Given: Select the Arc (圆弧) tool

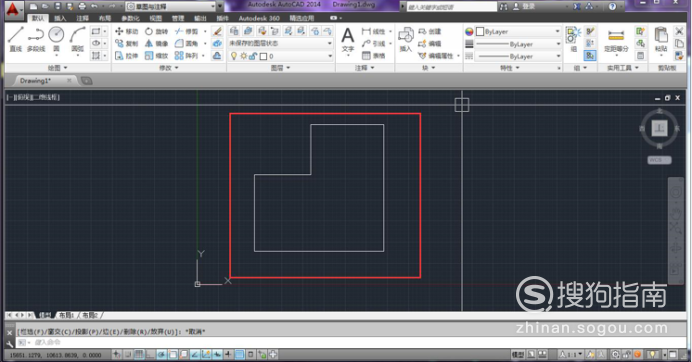Looking at the screenshot, I should click(x=78, y=39).
